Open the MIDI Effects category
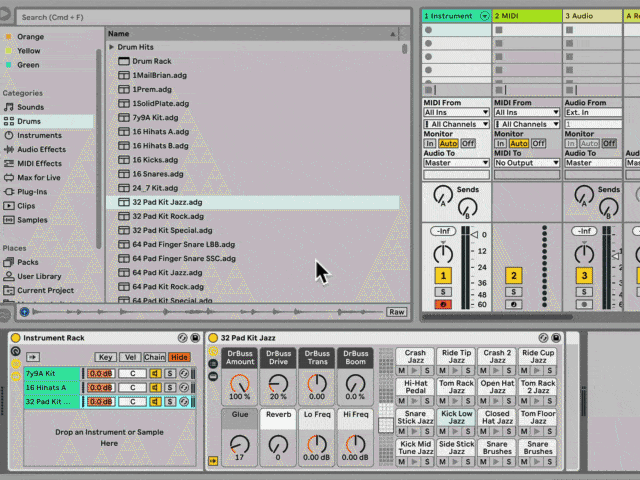 pyautogui.click(x=39, y=163)
